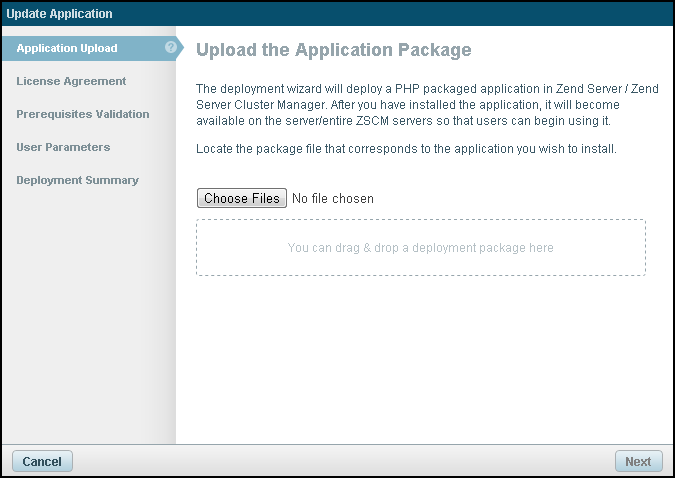Select the Application Upload step
This screenshot has width=675, height=478.
coord(67,48)
